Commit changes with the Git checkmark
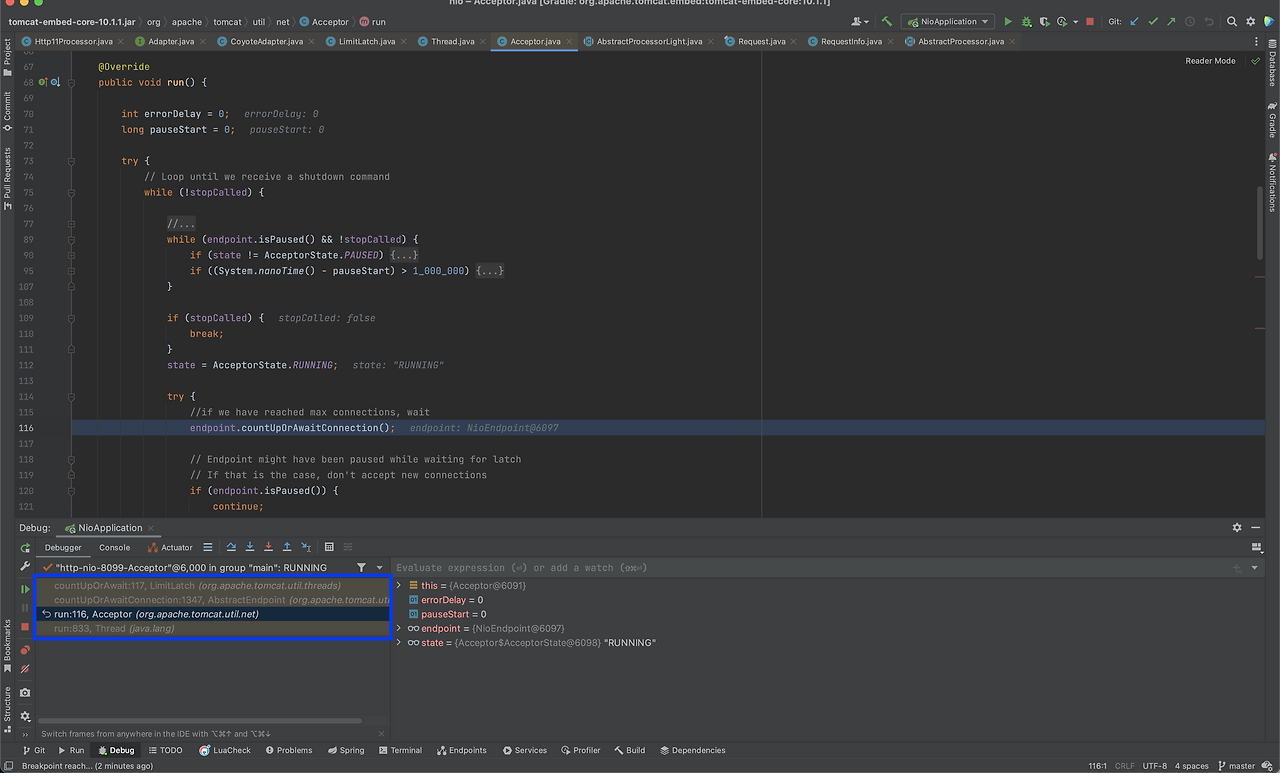Viewport: 1280px width, 773px height. click(x=1153, y=21)
